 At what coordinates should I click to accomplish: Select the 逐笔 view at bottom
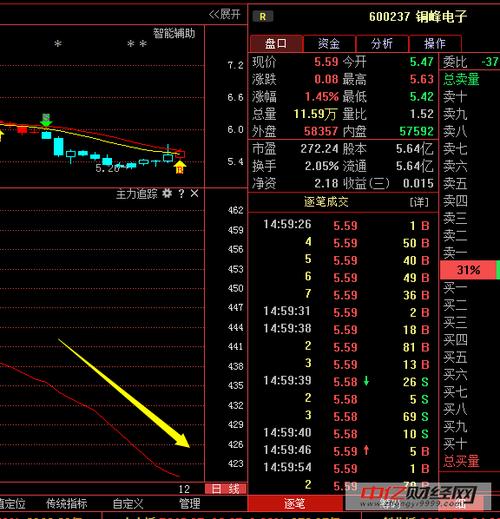coord(295,504)
